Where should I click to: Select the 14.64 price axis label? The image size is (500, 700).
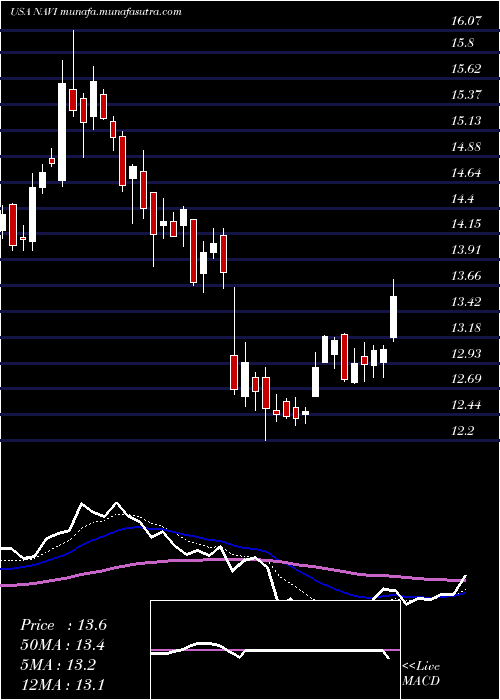tap(467, 172)
